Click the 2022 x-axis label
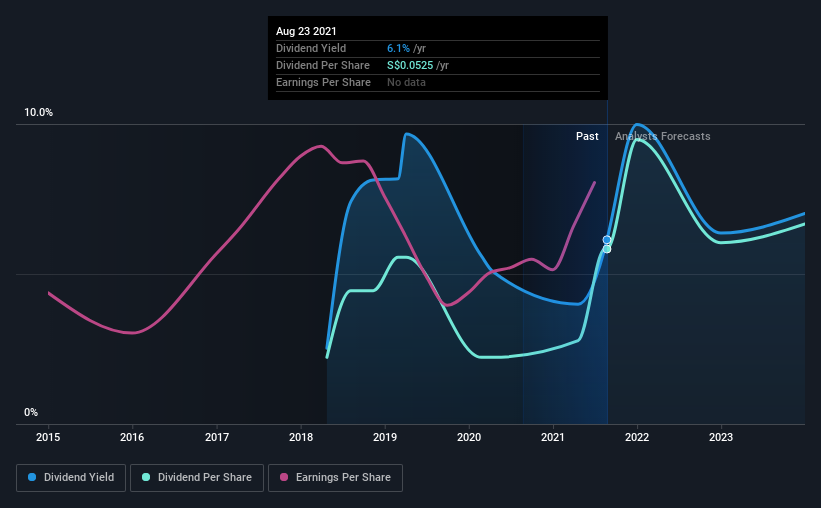 pyautogui.click(x=637, y=437)
